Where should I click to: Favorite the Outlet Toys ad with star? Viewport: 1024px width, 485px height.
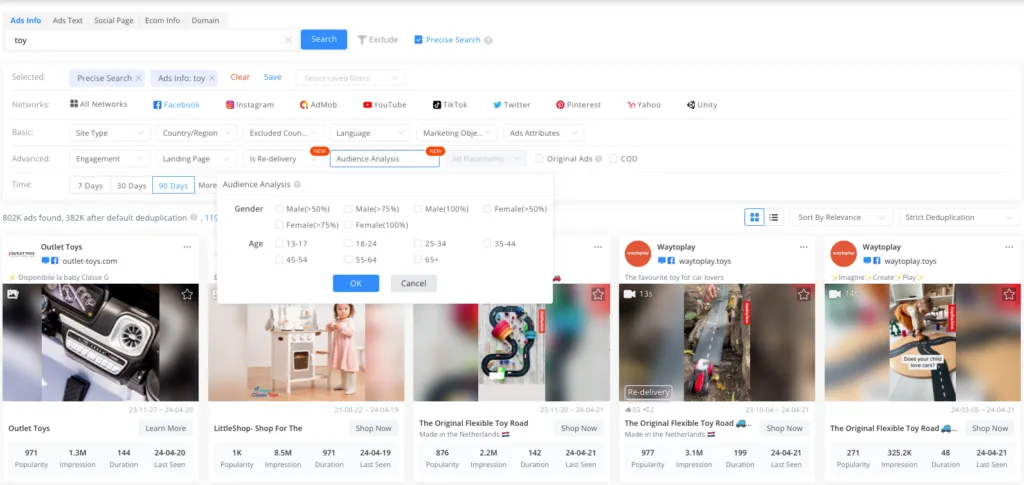pos(187,294)
